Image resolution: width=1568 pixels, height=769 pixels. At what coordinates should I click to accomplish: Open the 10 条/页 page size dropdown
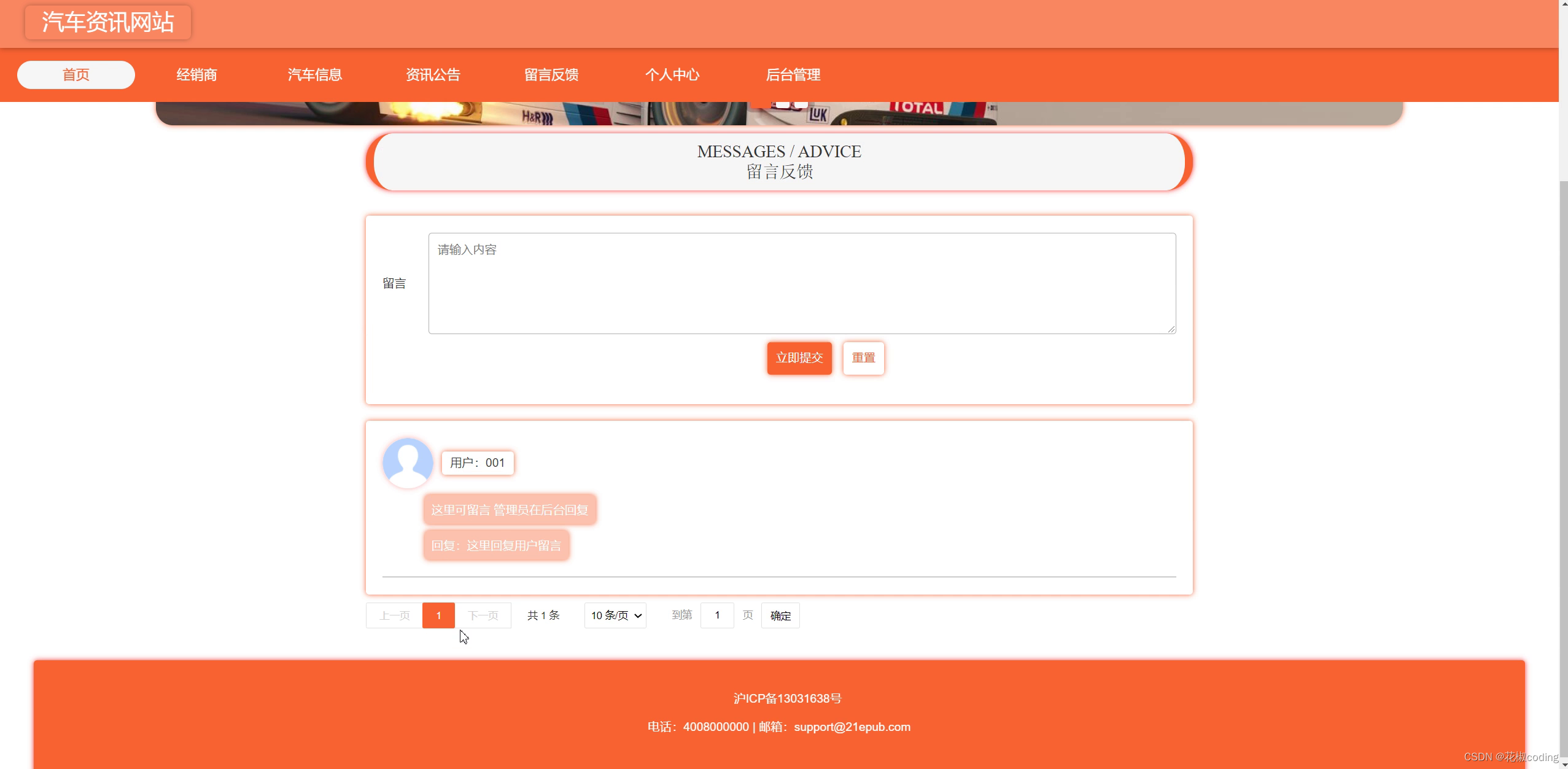[615, 615]
